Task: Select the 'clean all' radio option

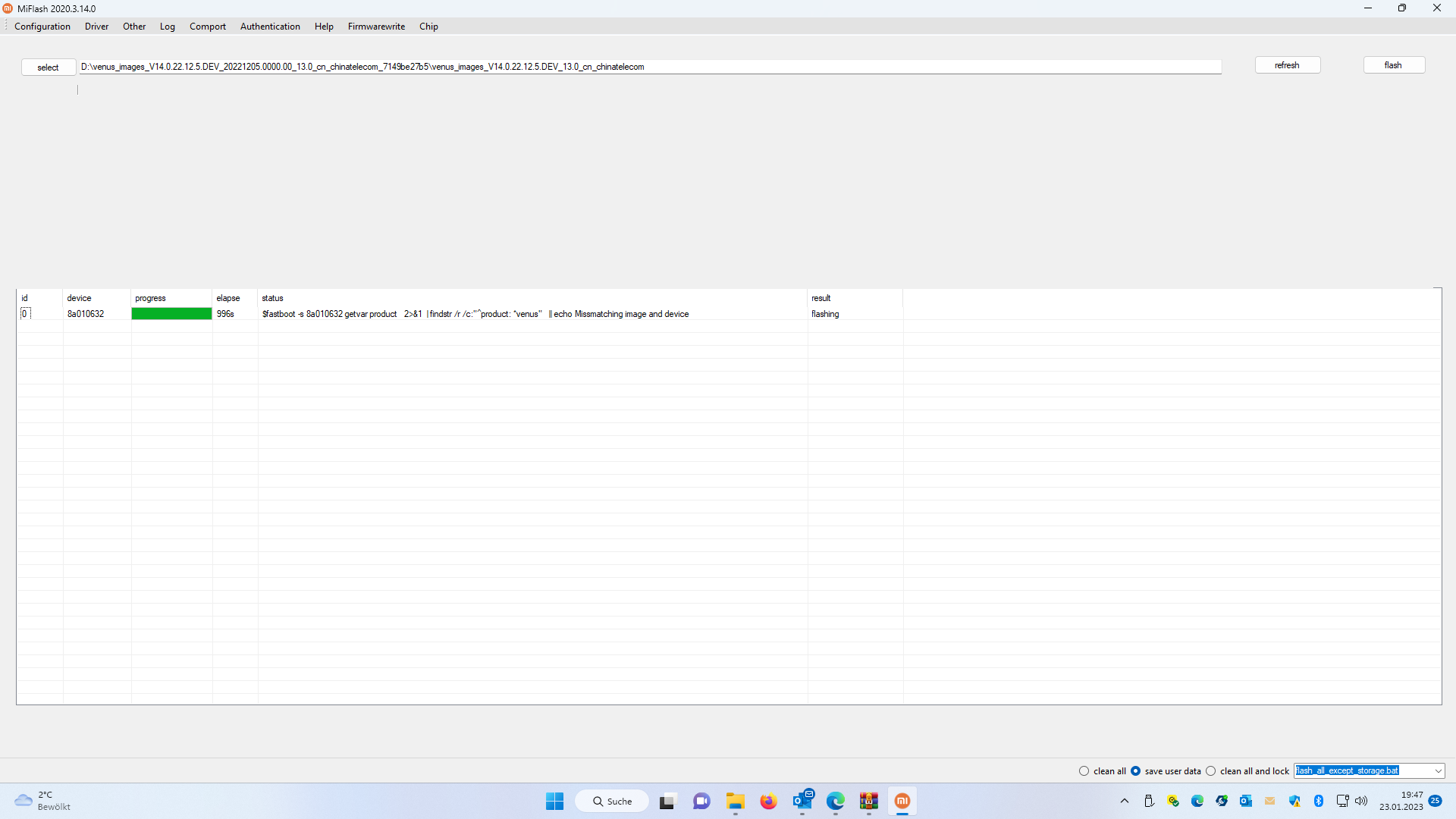Action: pos(1084,771)
